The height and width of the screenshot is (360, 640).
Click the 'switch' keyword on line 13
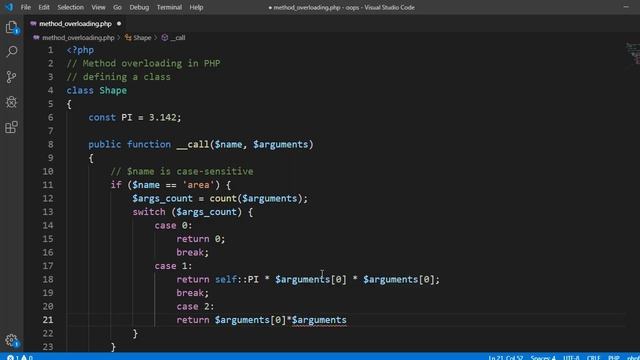tap(149, 212)
